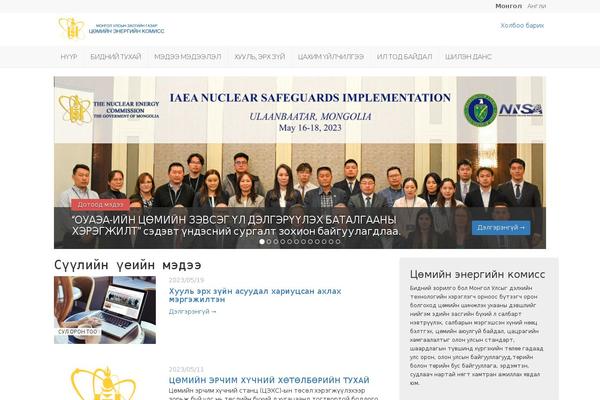Select the first active carousel dot
The width and height of the screenshot is (600, 400).
[262, 242]
